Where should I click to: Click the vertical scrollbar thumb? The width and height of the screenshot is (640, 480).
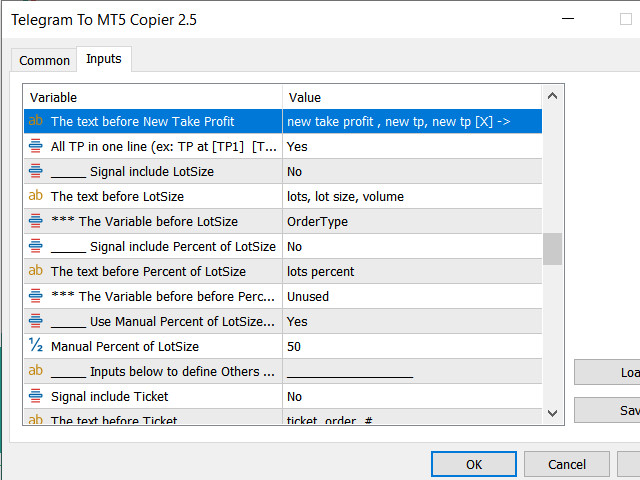click(552, 248)
